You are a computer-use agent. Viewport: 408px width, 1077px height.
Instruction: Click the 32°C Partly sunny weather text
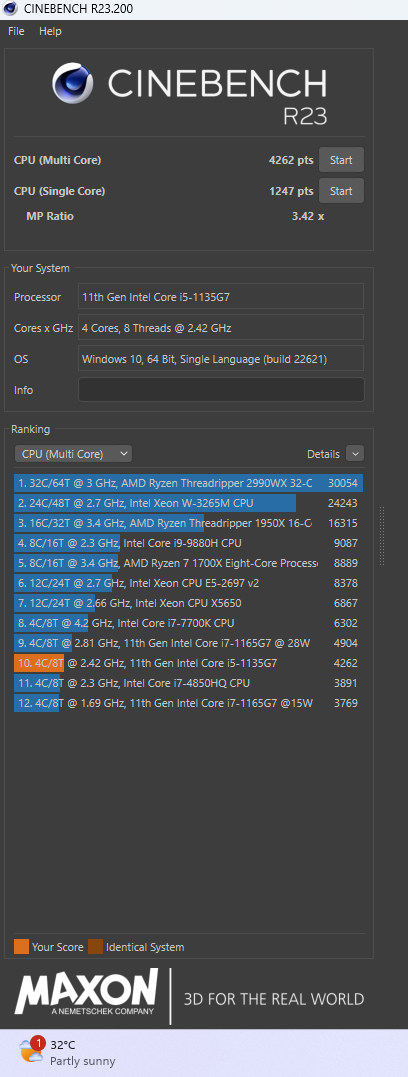point(82,1052)
